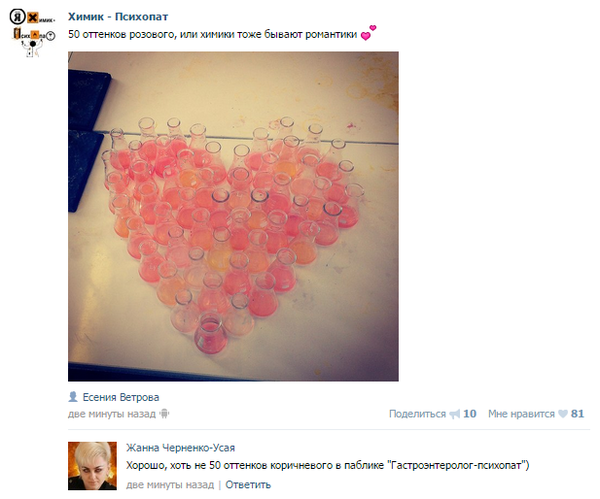Click the Android device icon near timestamp
The height and width of the screenshot is (499, 600).
coord(164,414)
